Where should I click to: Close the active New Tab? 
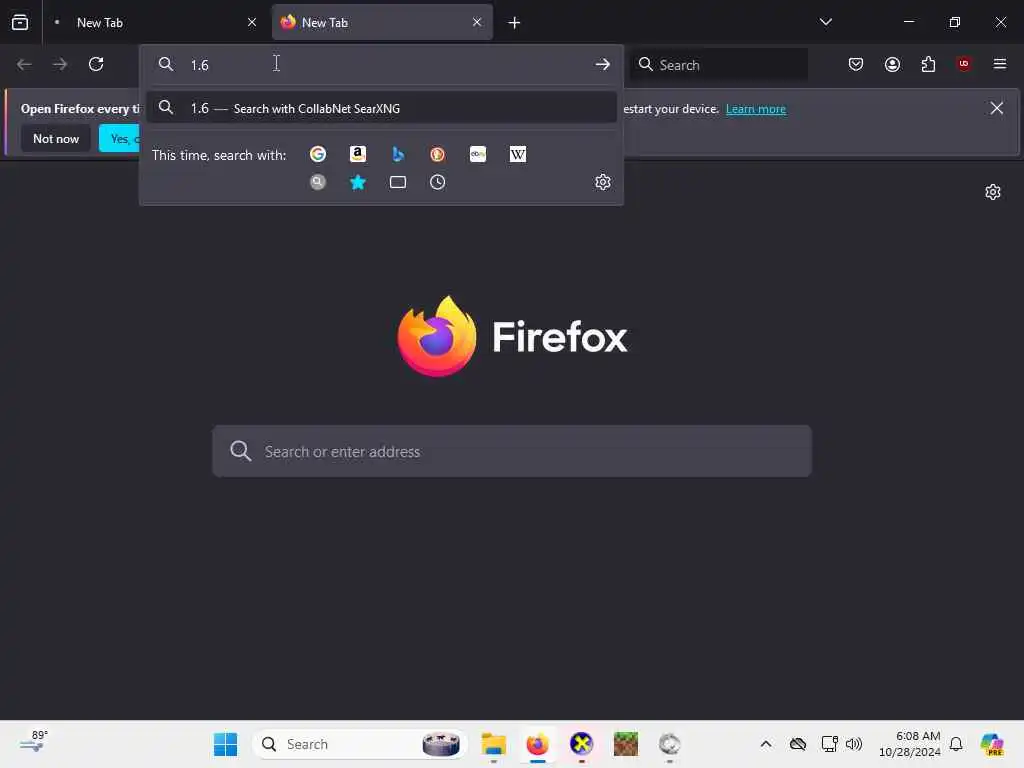coord(477,22)
